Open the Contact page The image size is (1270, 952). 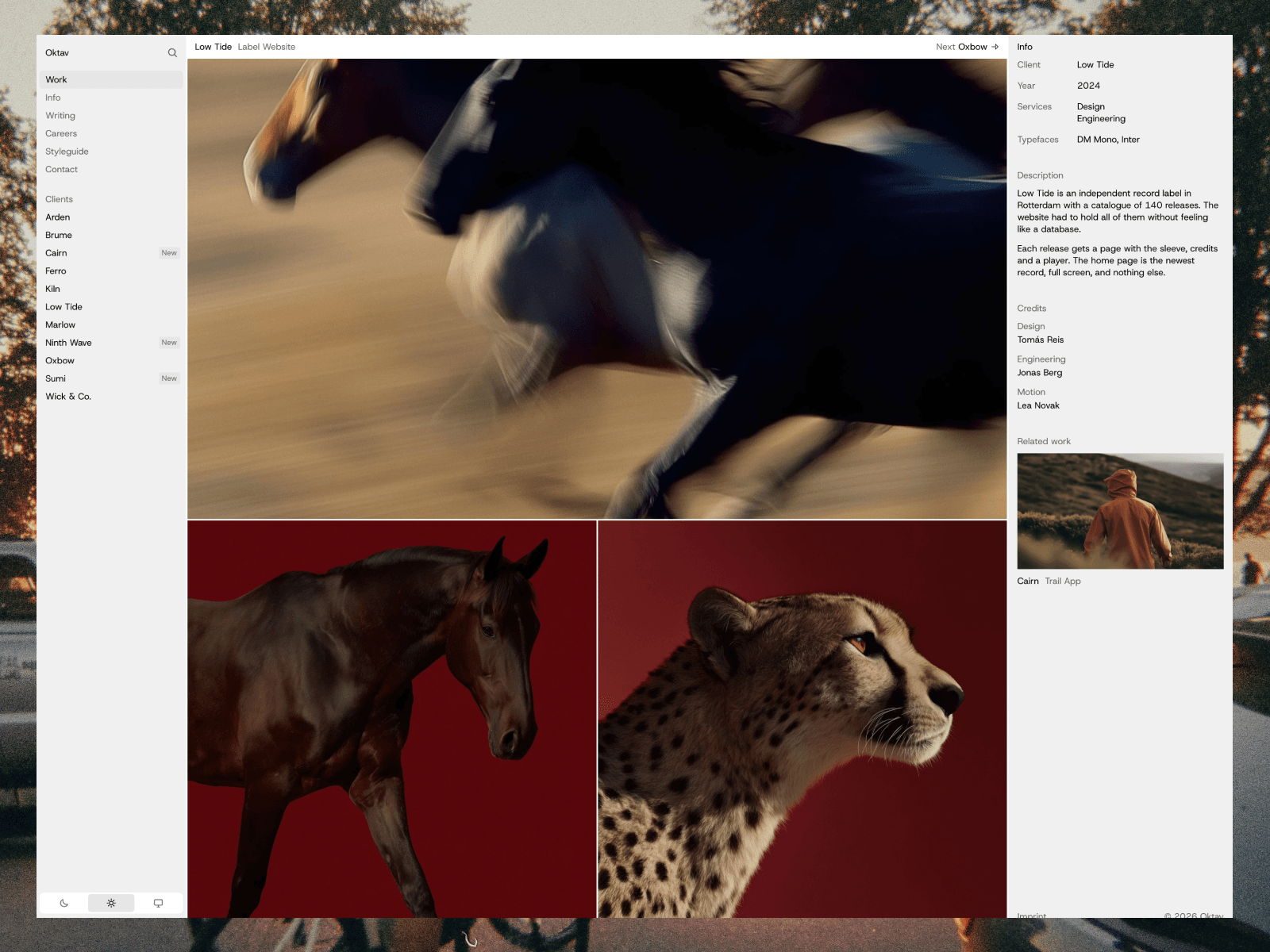pyautogui.click(x=111, y=169)
